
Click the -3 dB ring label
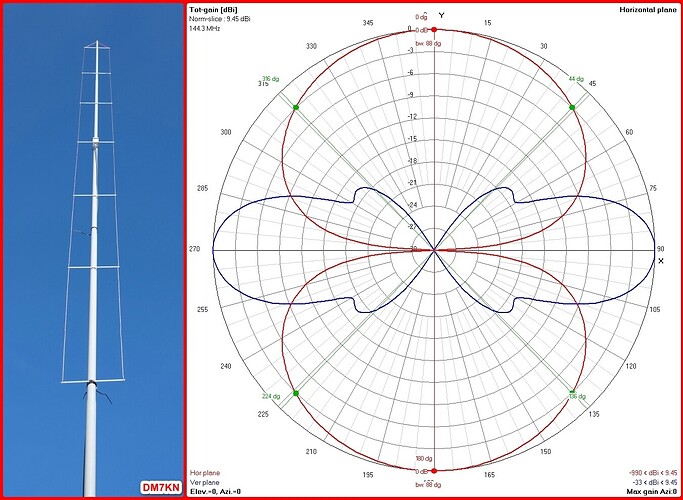coord(410,51)
